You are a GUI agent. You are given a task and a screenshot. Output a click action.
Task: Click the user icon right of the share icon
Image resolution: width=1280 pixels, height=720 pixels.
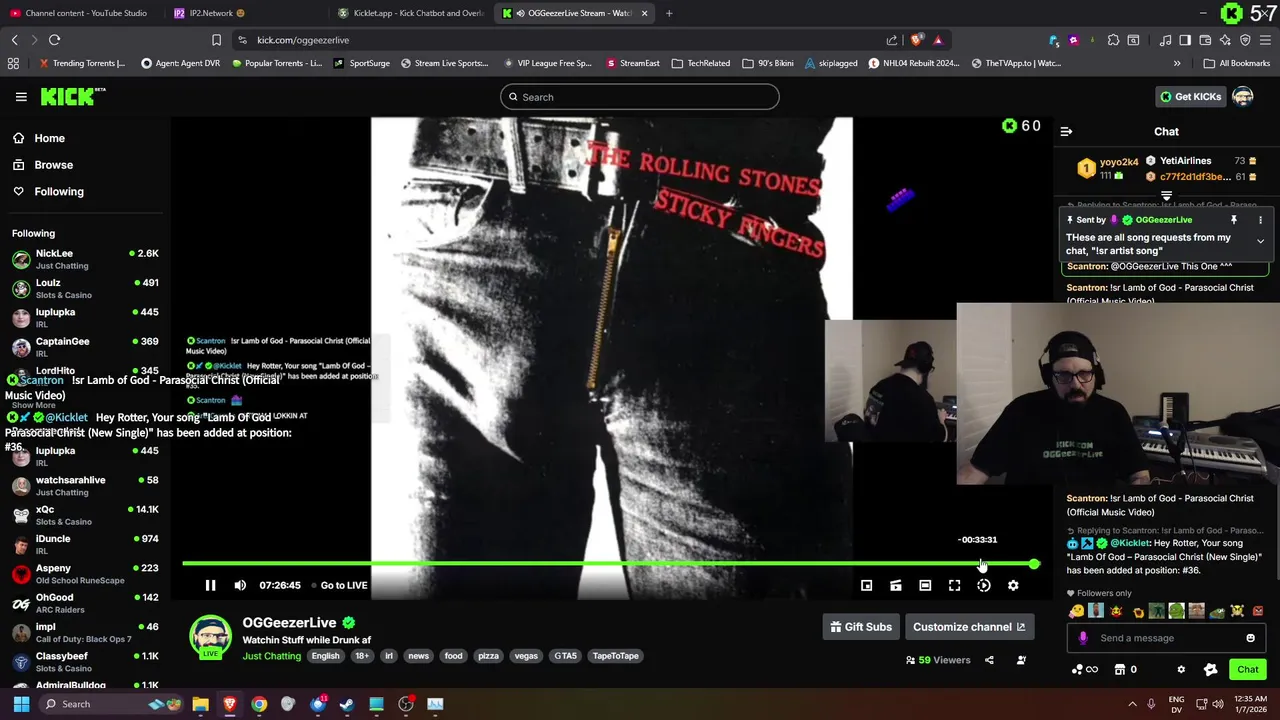pos(1021,660)
